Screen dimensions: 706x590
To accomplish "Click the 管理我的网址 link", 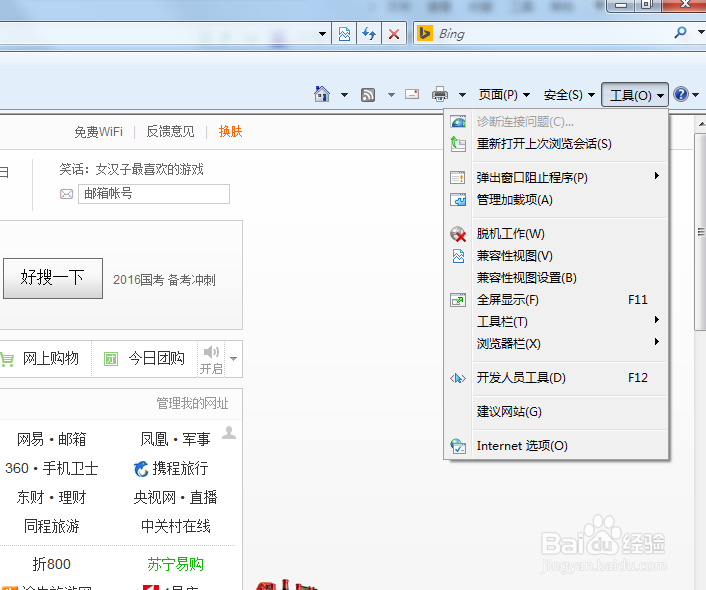I will tap(192, 403).
